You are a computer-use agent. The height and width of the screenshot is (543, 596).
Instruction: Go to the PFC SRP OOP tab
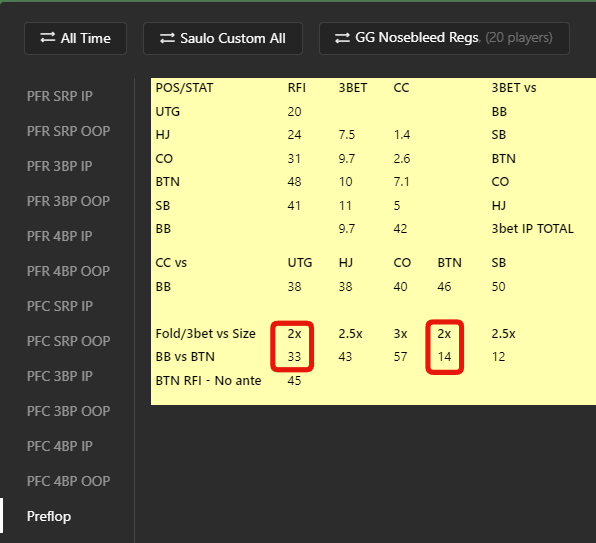click(68, 341)
